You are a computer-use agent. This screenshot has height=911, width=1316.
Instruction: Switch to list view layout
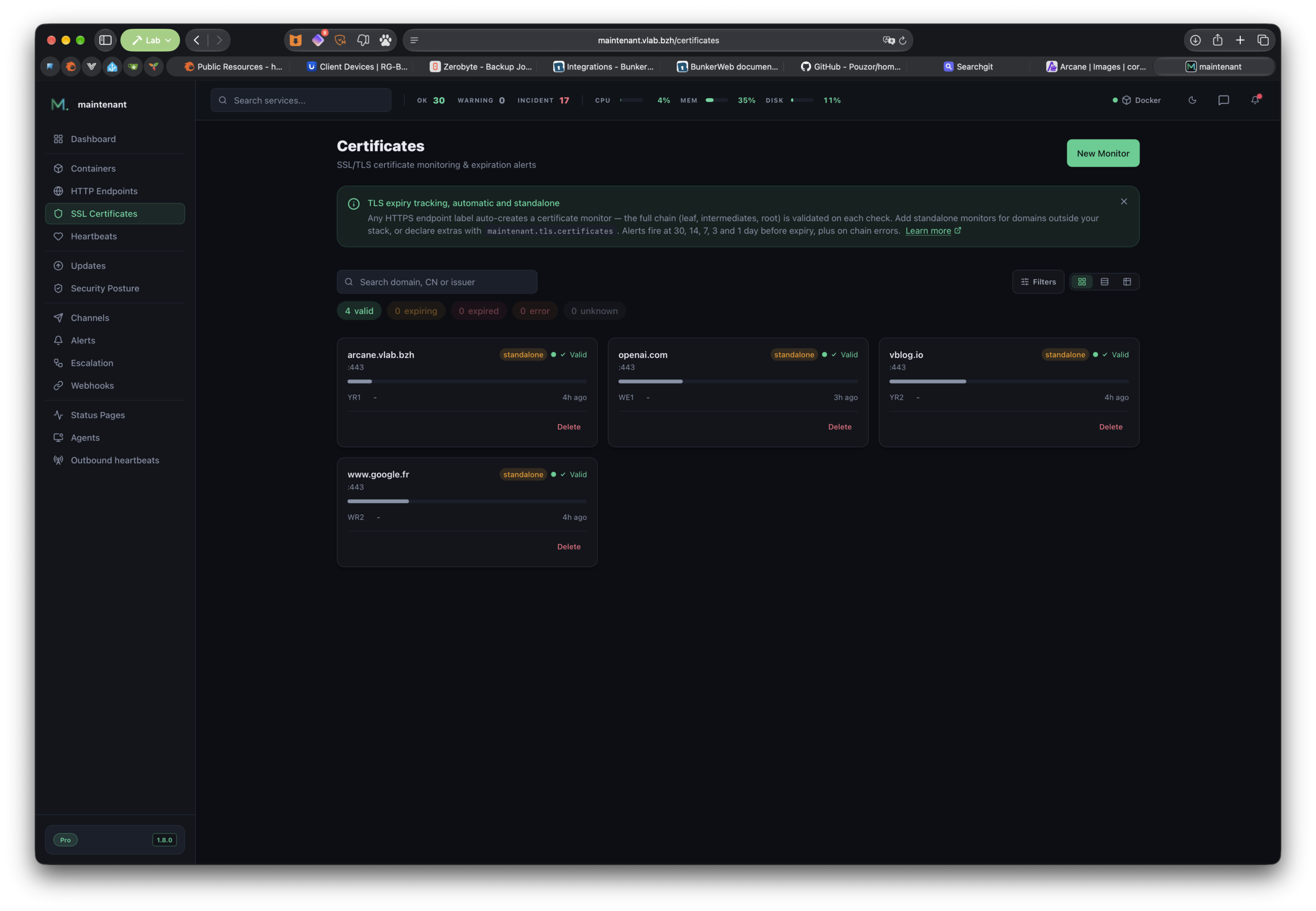pyautogui.click(x=1104, y=281)
